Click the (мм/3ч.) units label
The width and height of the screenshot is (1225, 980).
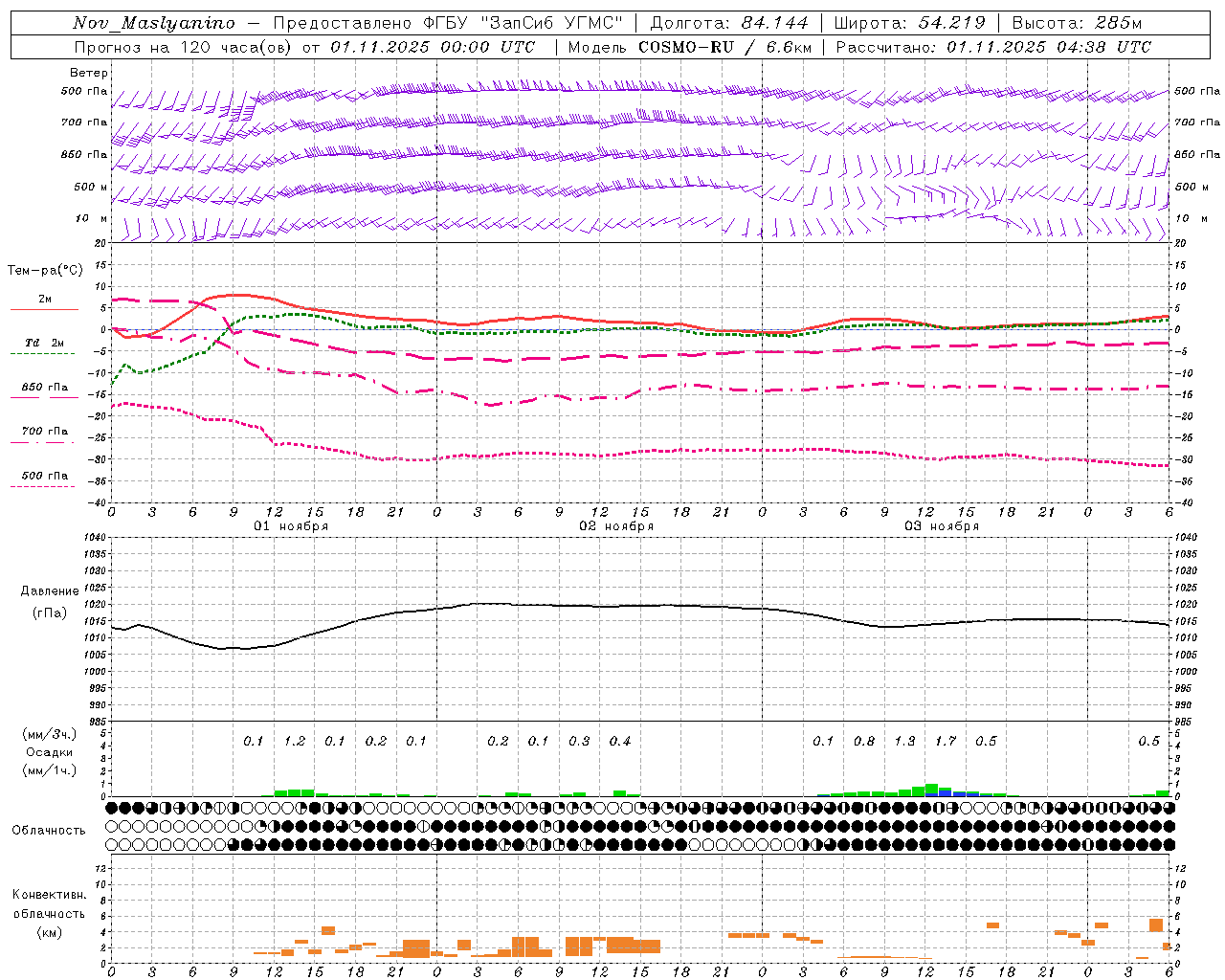pyautogui.click(x=50, y=734)
